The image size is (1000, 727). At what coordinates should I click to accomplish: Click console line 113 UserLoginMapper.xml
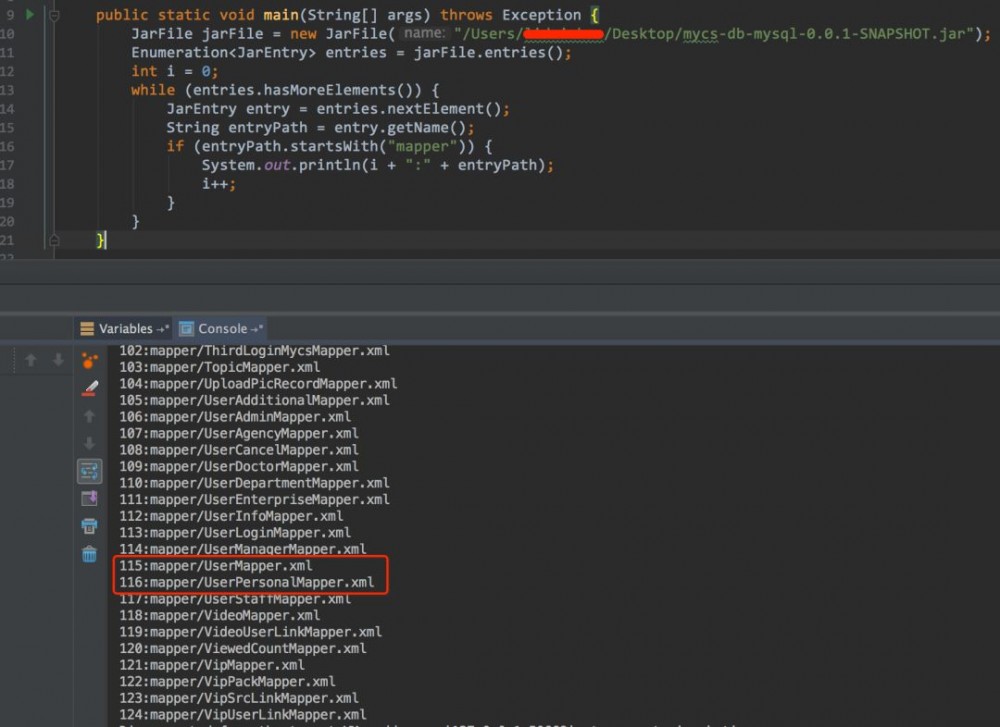coord(235,533)
